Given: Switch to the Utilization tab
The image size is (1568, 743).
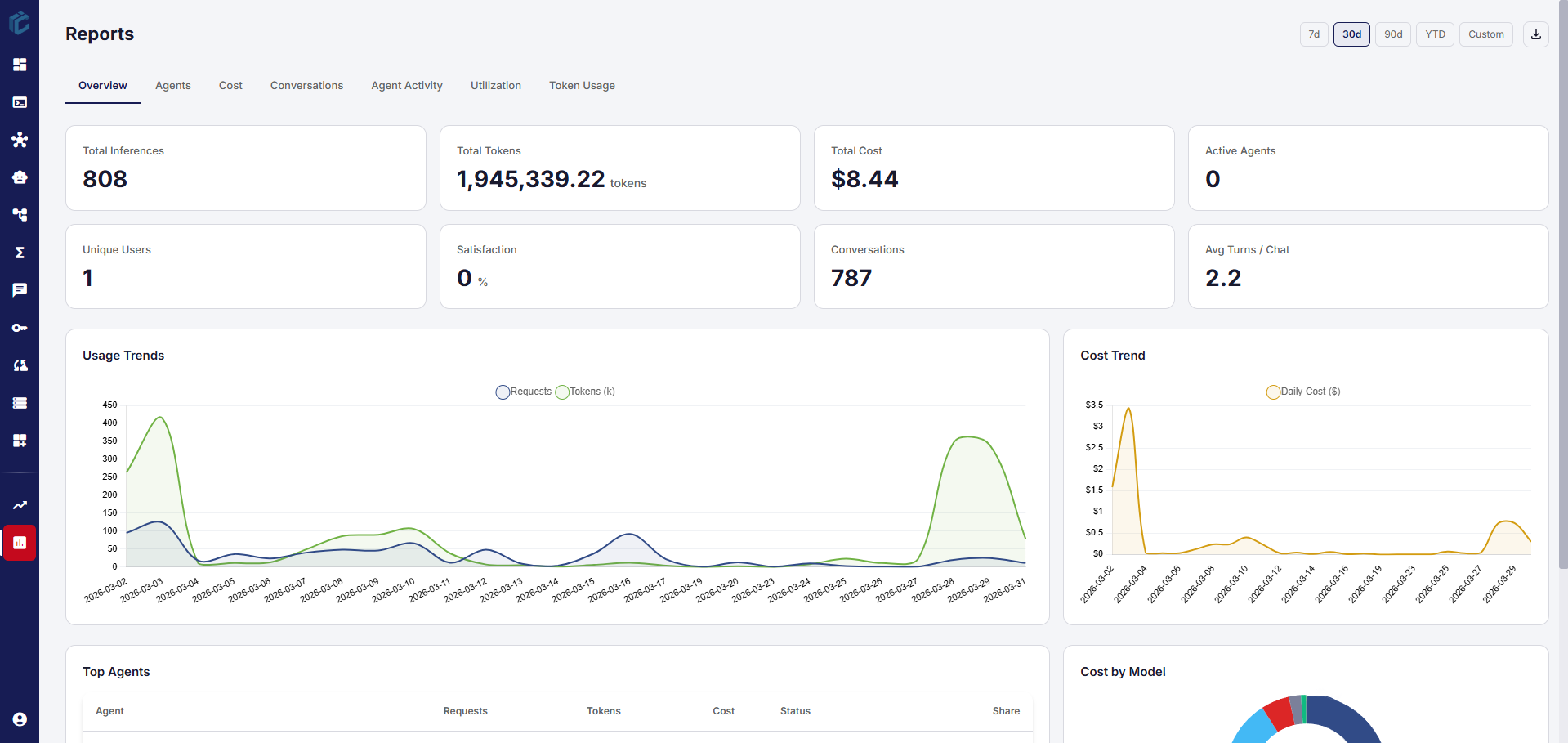Looking at the screenshot, I should pos(496,86).
